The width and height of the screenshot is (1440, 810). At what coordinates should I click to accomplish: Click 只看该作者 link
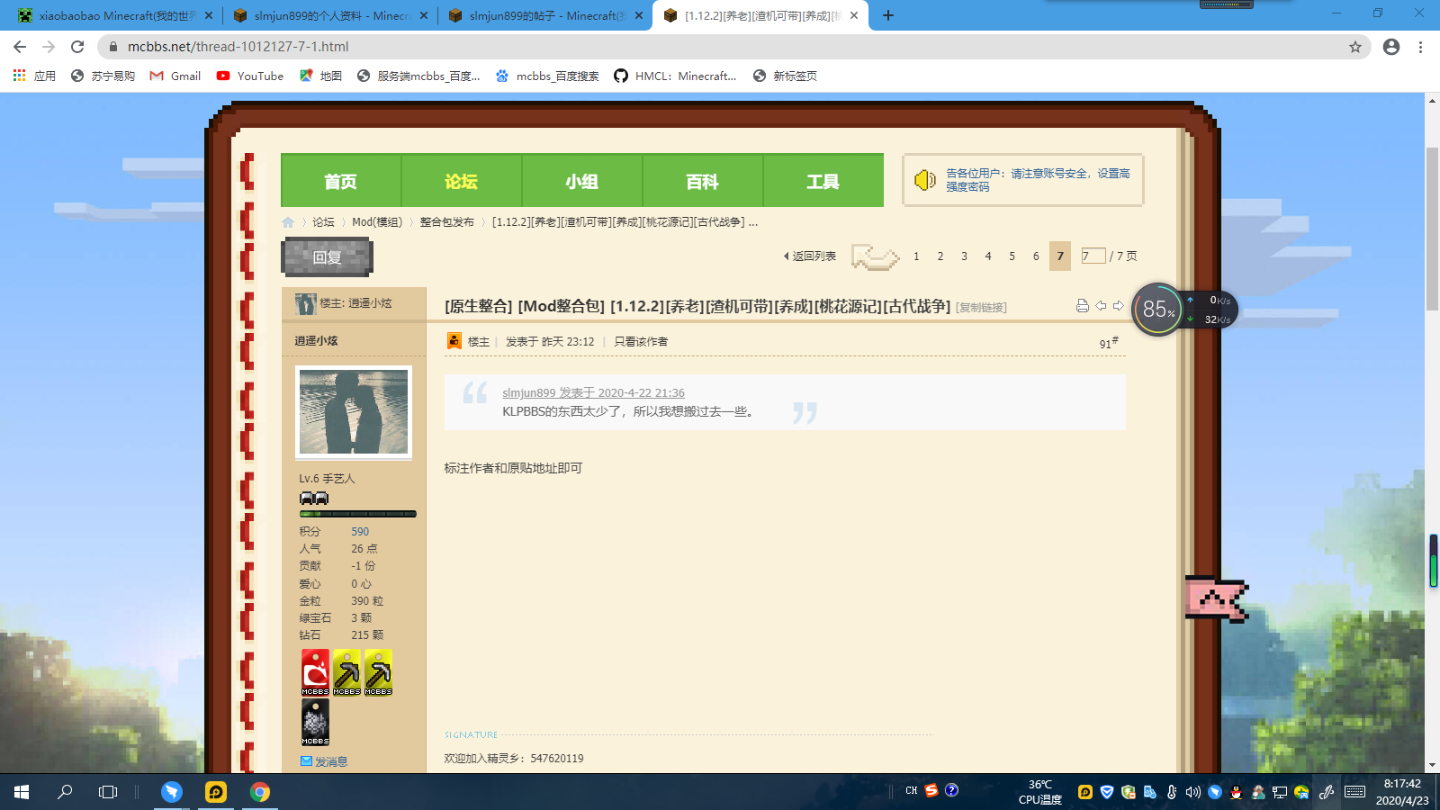pyautogui.click(x=641, y=342)
